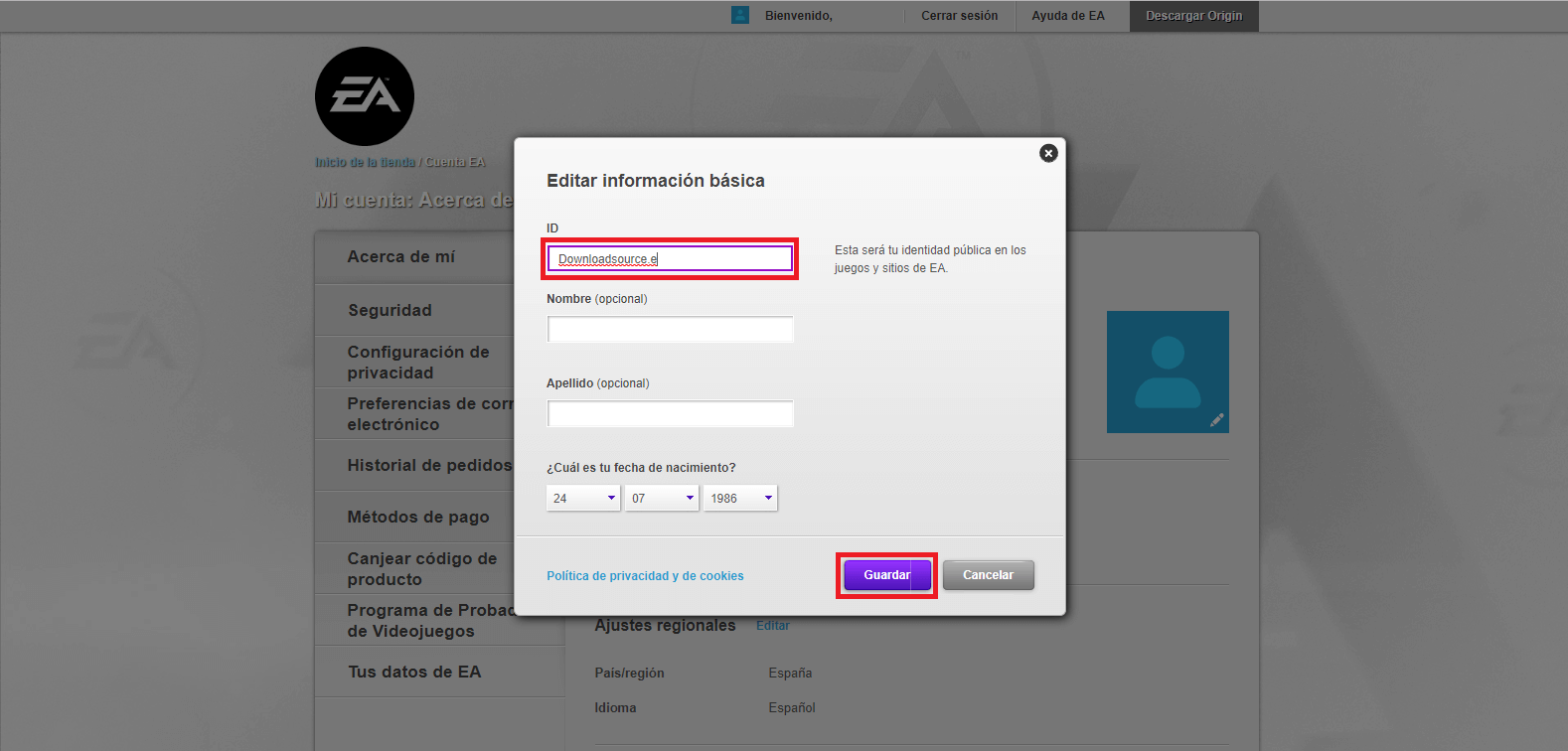Click Editar información básica dialog title
Image resolution: width=1568 pixels, height=751 pixels.
(656, 181)
